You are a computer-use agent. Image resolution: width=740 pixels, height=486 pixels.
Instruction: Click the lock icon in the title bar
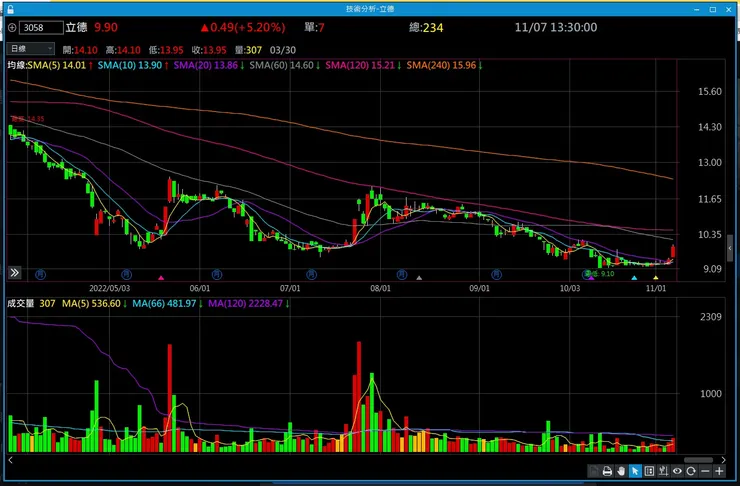tap(10, 9)
